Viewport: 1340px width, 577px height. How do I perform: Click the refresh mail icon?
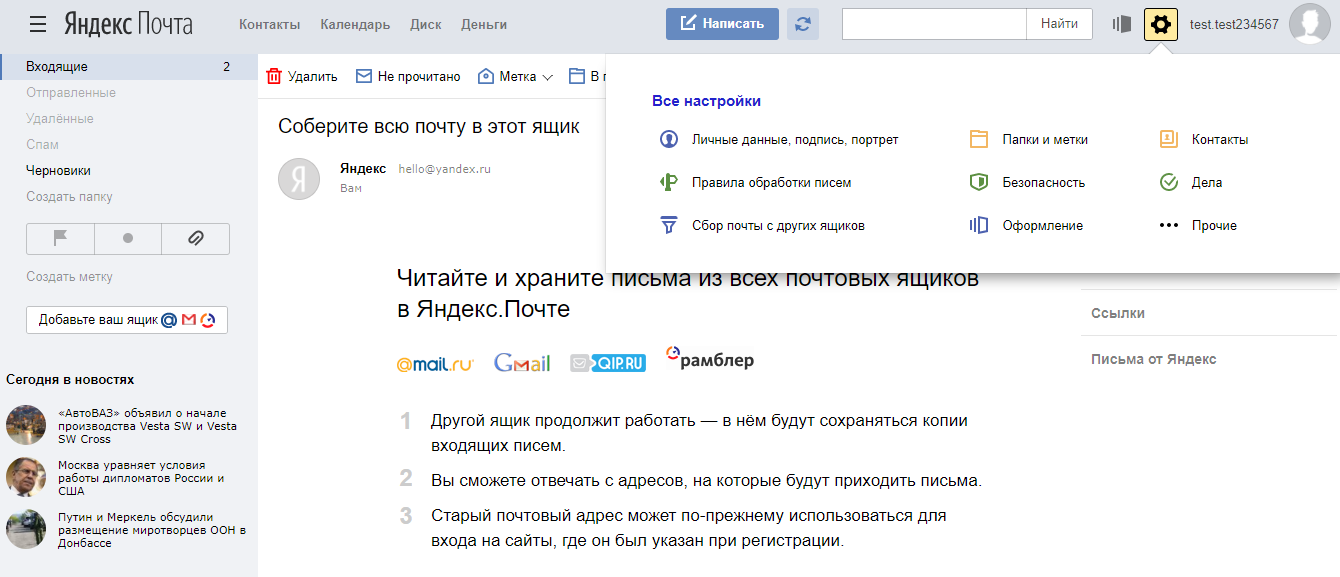(x=802, y=24)
